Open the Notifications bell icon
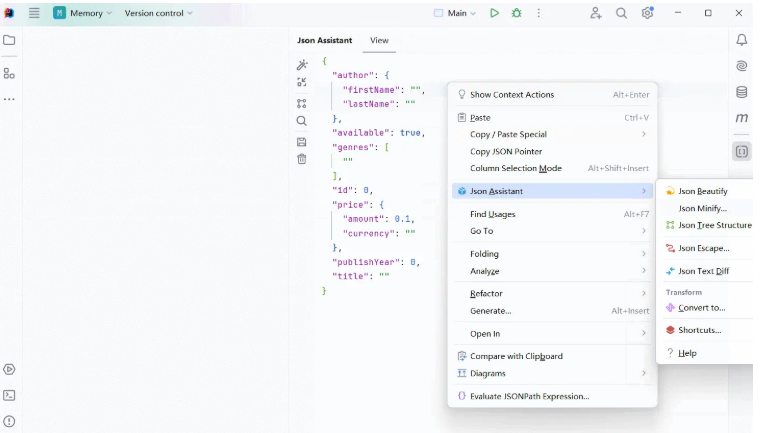The image size is (761, 433). pyautogui.click(x=742, y=40)
